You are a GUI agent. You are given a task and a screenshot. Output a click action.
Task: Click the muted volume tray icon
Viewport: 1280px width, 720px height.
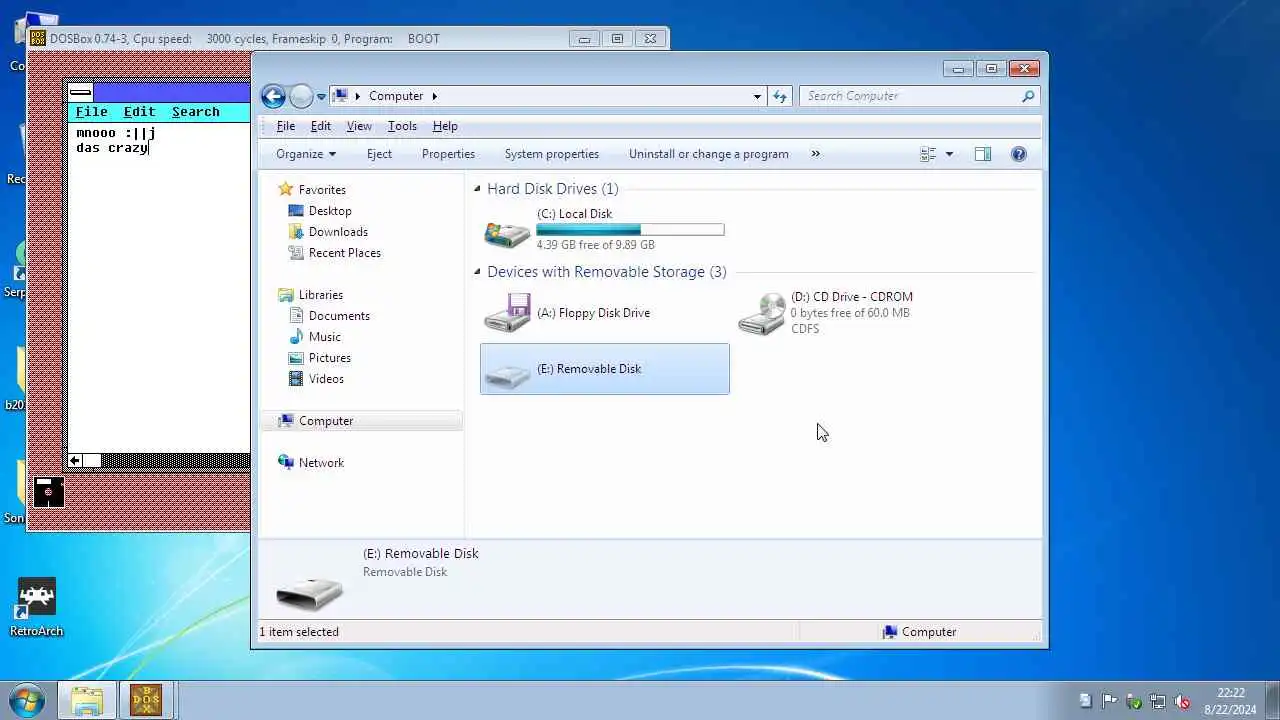tap(1182, 701)
